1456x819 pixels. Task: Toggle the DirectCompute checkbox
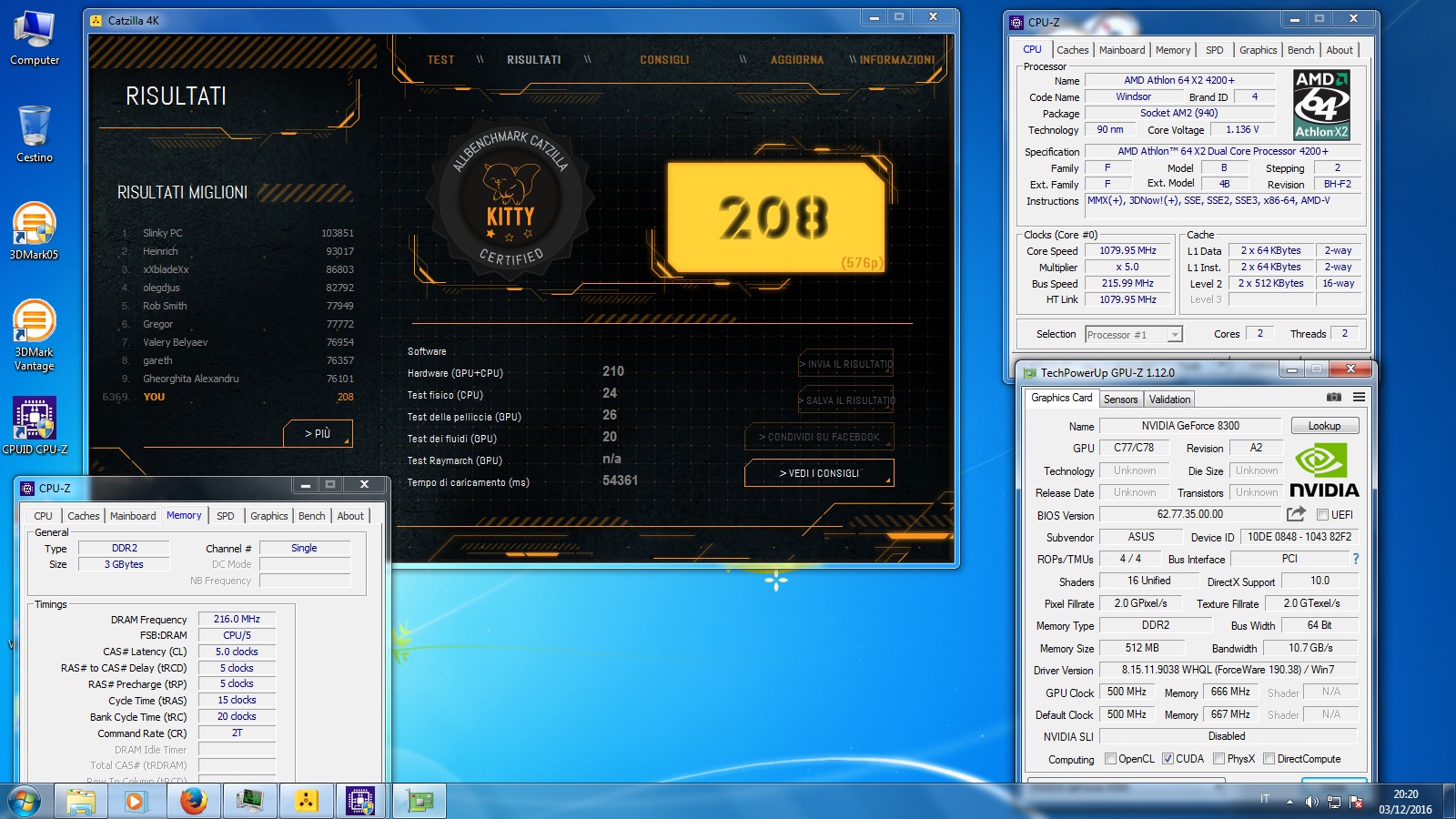[x=1269, y=759]
